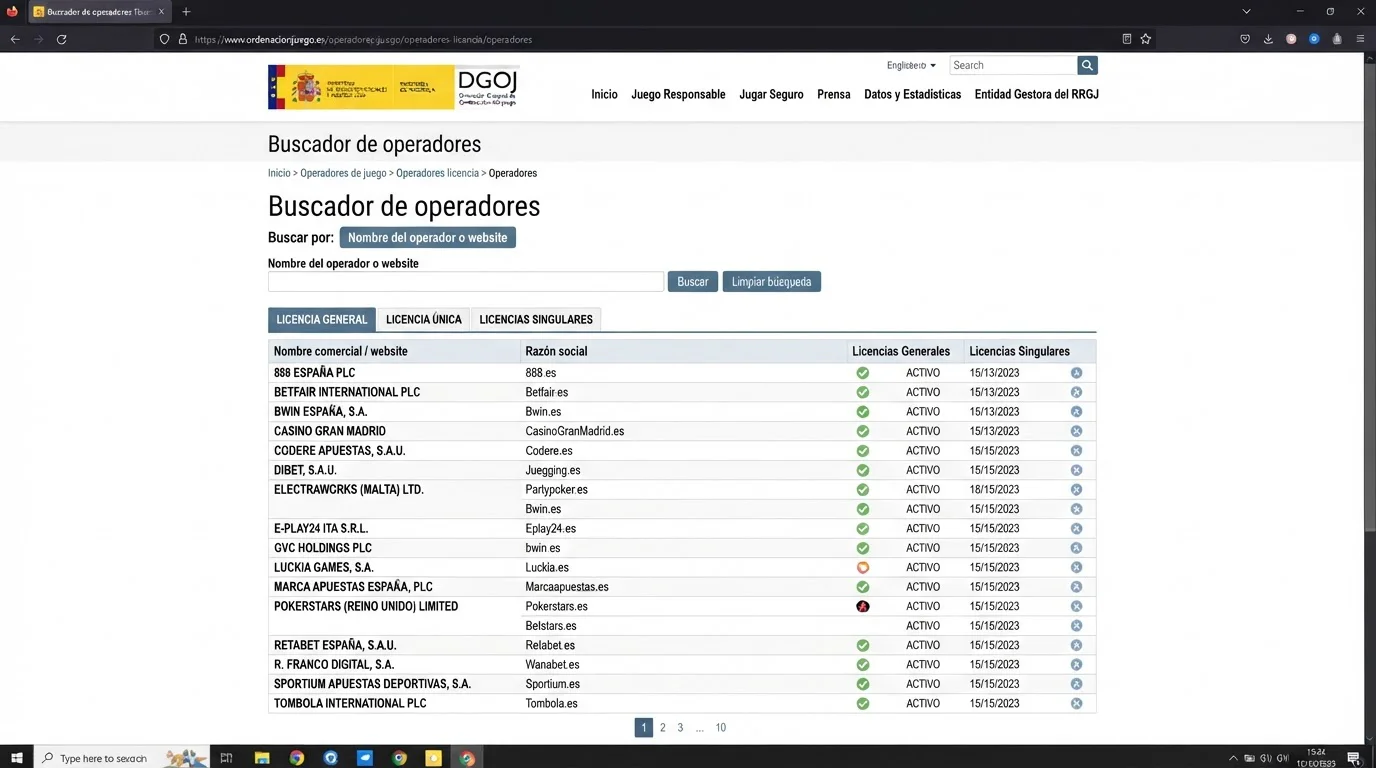Click the DGOJ government logo
1376x768 pixels.
(x=393, y=87)
